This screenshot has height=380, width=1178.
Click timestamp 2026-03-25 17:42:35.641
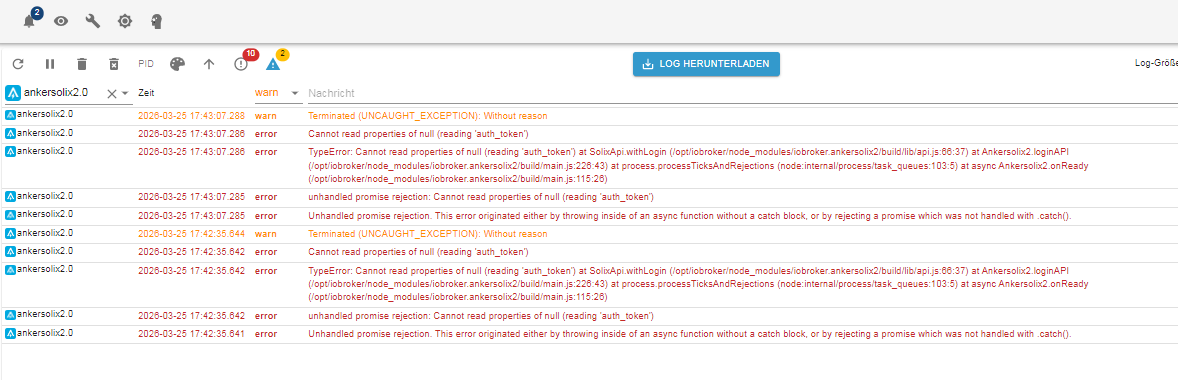coord(192,334)
